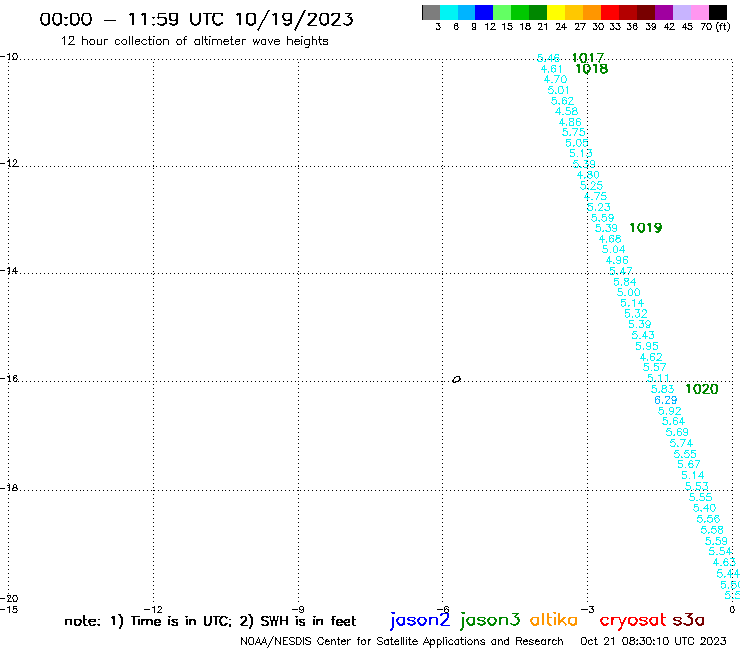Click the pink swatch in the color scale
The image size is (740, 650).
point(699,12)
